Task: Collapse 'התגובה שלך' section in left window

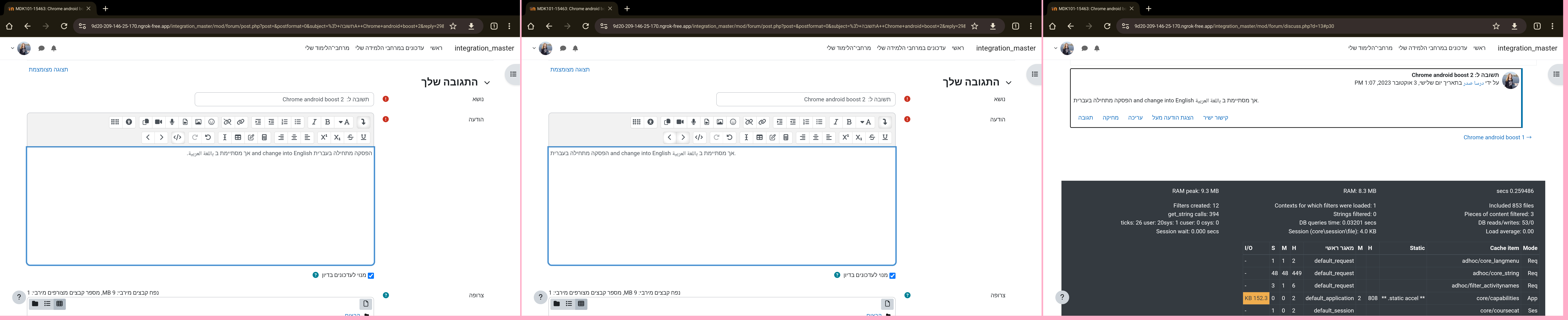Action: coord(487,83)
